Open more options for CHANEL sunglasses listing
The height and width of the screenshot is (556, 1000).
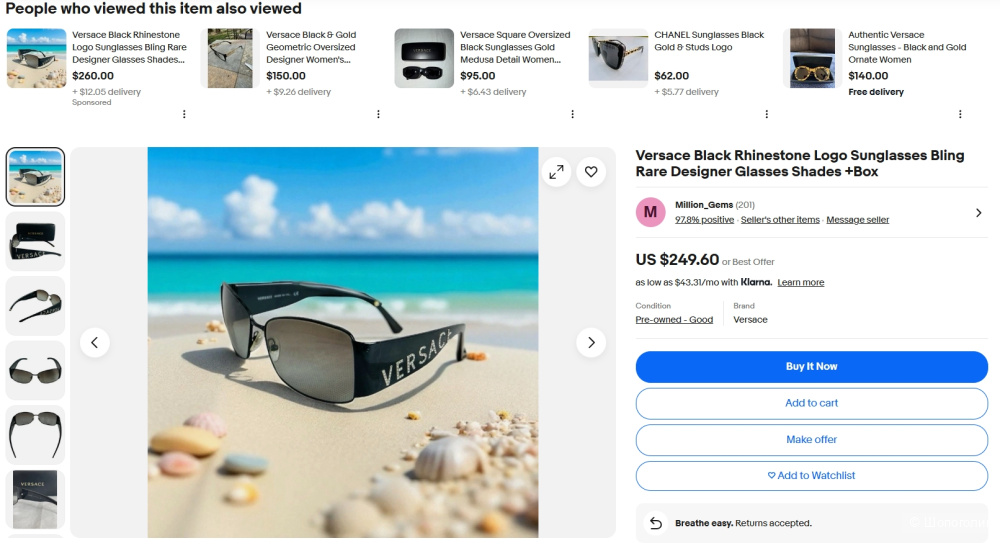point(766,114)
